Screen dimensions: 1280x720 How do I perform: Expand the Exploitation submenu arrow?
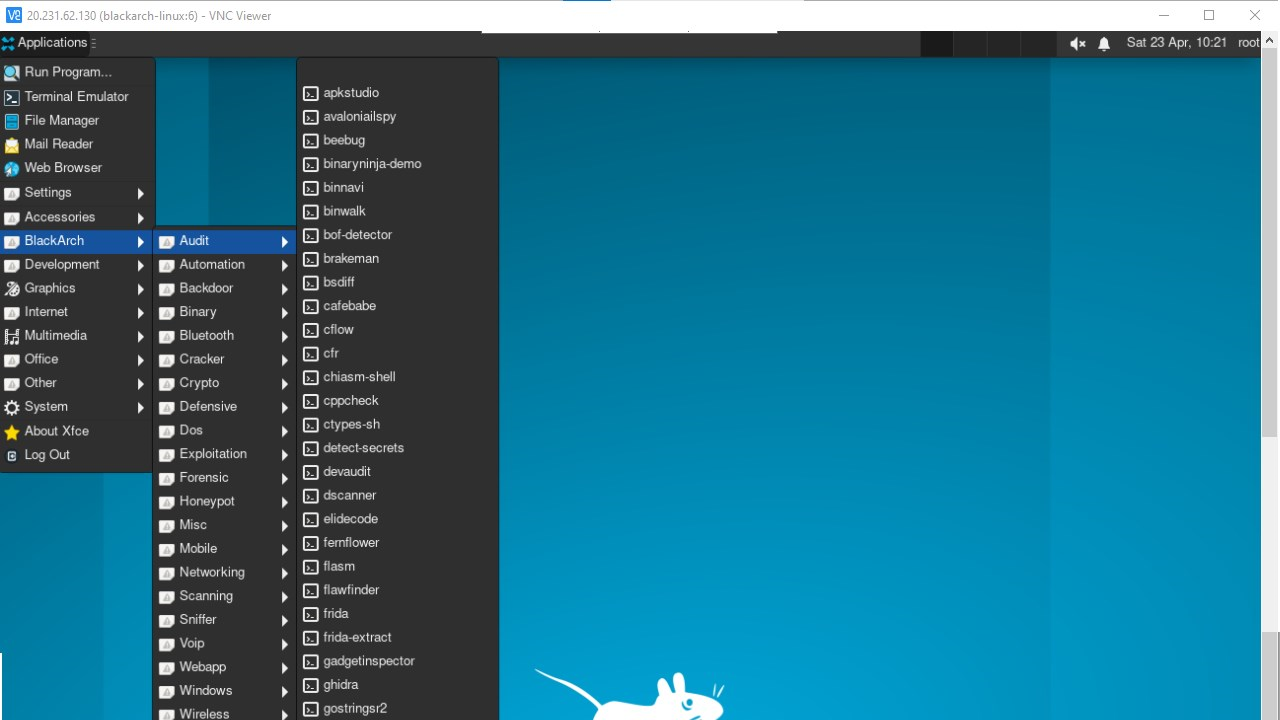(285, 455)
